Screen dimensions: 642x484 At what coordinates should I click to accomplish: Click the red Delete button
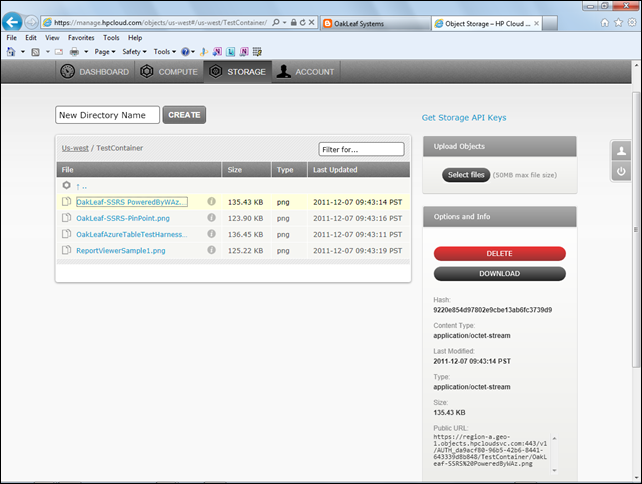click(x=500, y=253)
